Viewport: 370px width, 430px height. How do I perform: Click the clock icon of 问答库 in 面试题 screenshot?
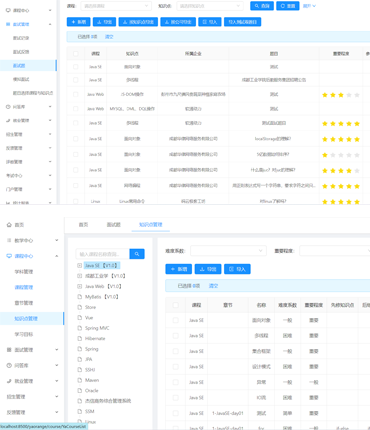coord(8,107)
